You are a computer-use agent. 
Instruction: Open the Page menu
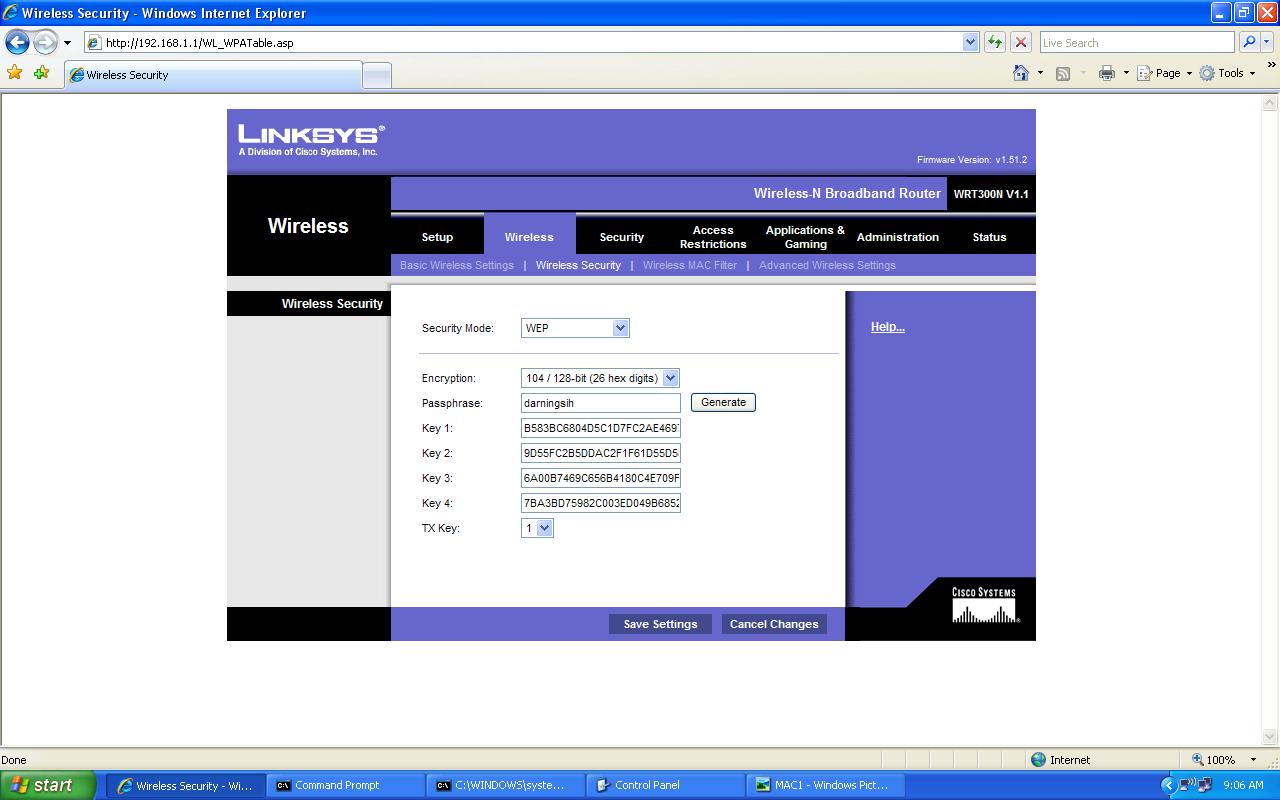tap(1164, 73)
